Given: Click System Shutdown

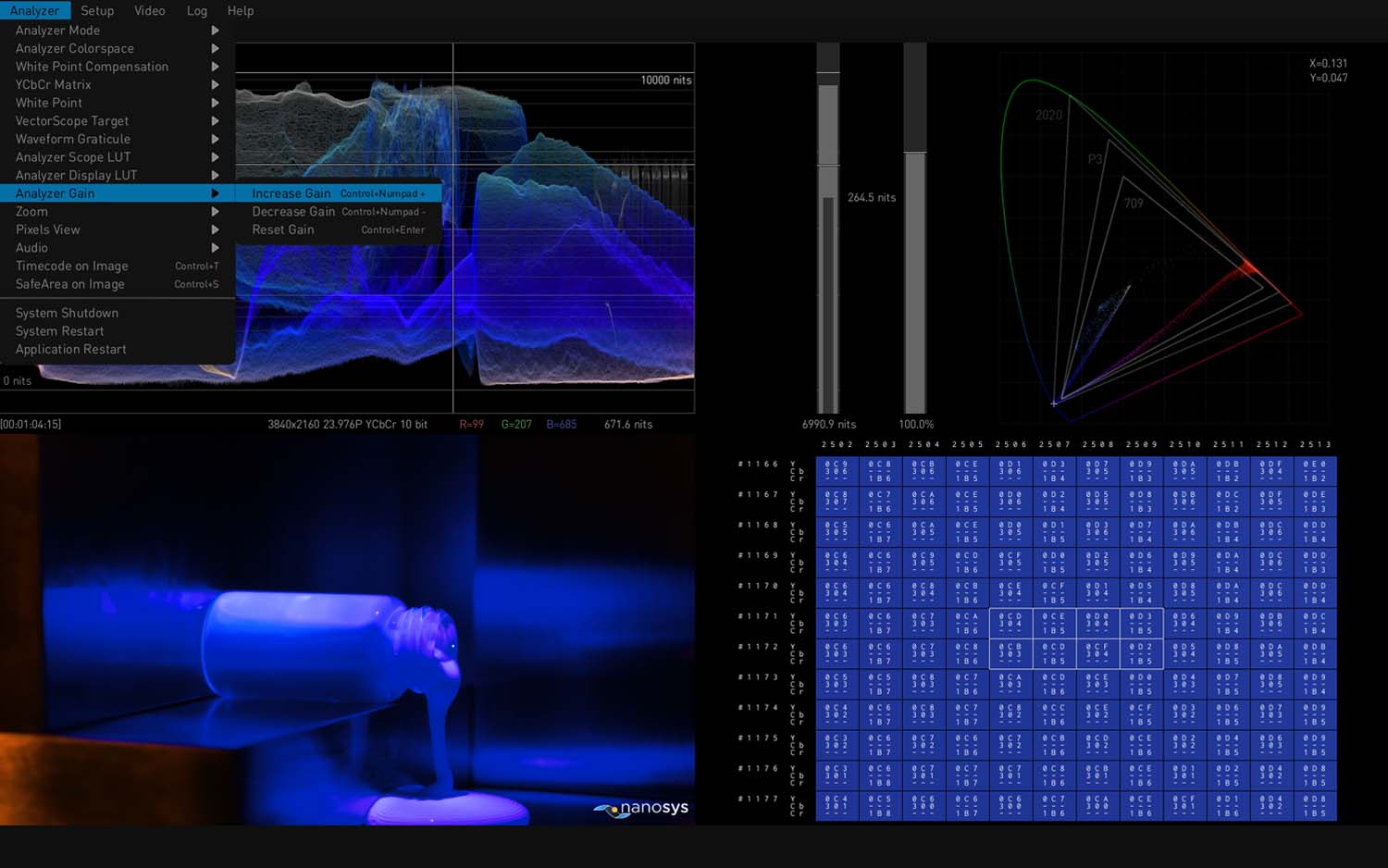Looking at the screenshot, I should pos(67,313).
